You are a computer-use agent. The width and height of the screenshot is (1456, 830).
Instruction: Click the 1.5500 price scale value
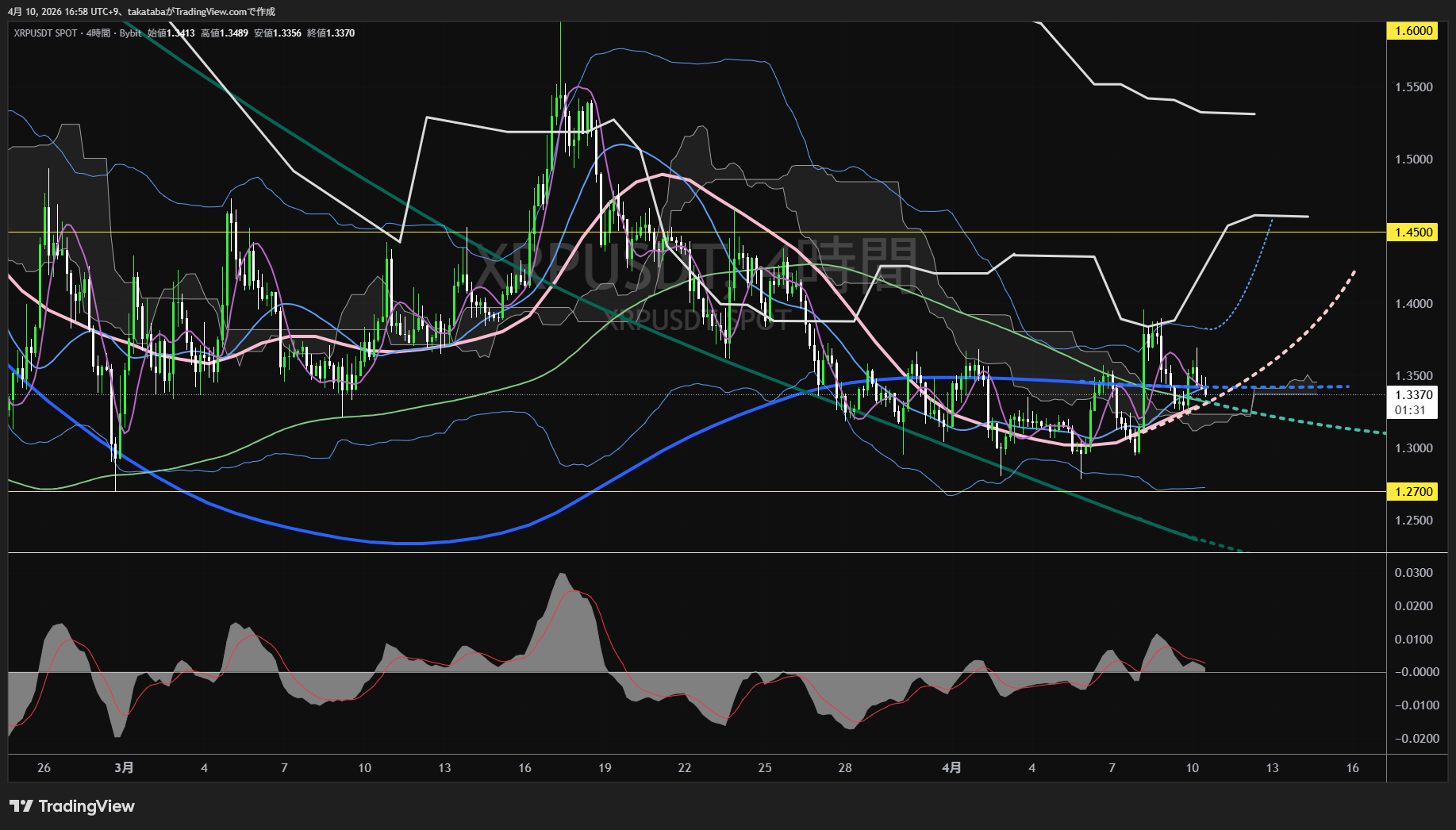pos(1413,87)
